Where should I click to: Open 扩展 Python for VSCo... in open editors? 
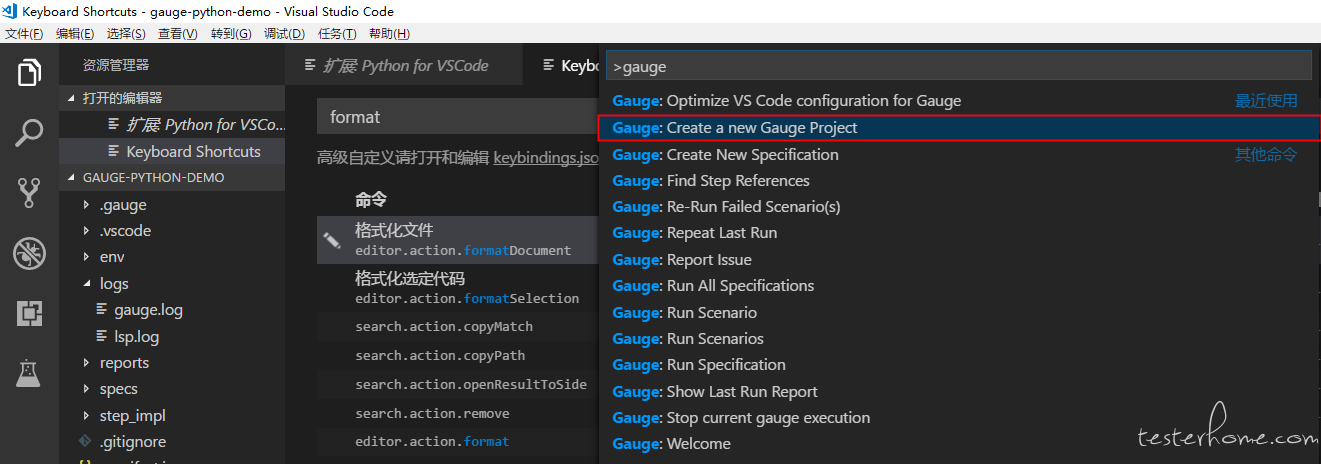172,125
